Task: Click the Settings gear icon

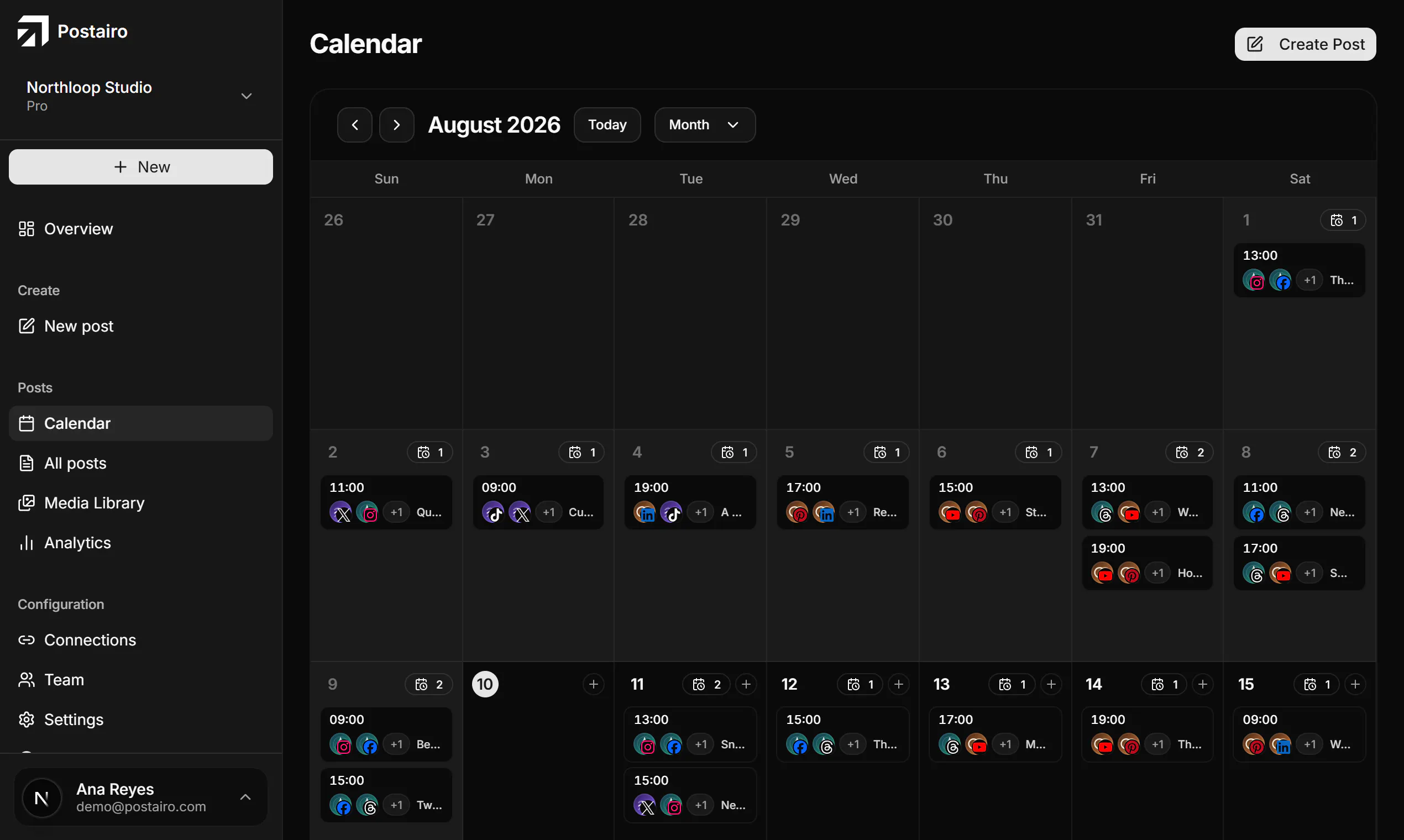Action: point(27,720)
